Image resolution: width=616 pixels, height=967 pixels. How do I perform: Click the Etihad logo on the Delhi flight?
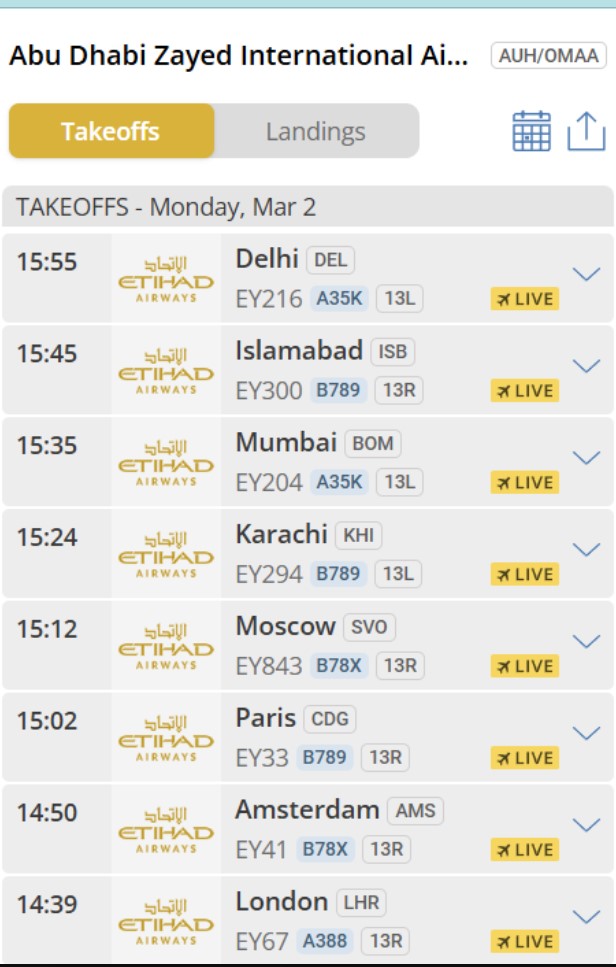pos(166,277)
